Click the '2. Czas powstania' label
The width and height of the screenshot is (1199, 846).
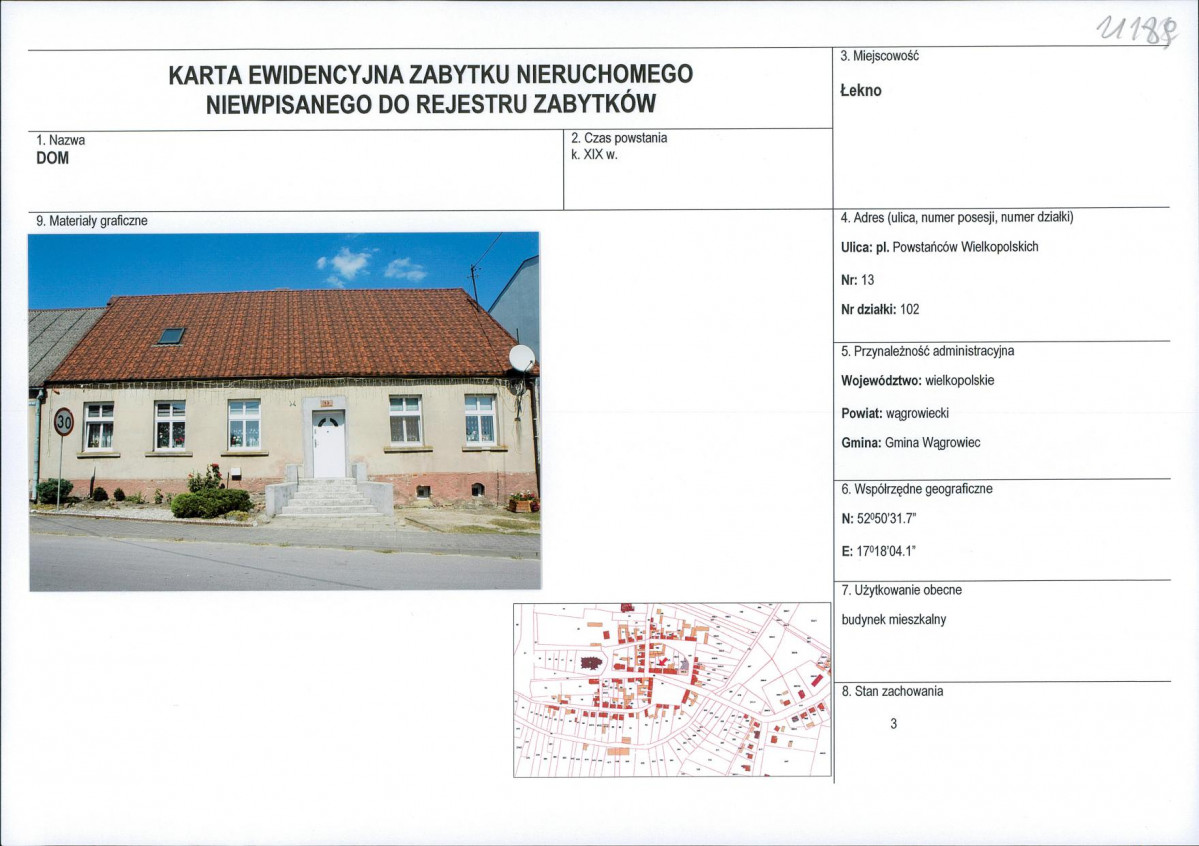[x=619, y=138]
